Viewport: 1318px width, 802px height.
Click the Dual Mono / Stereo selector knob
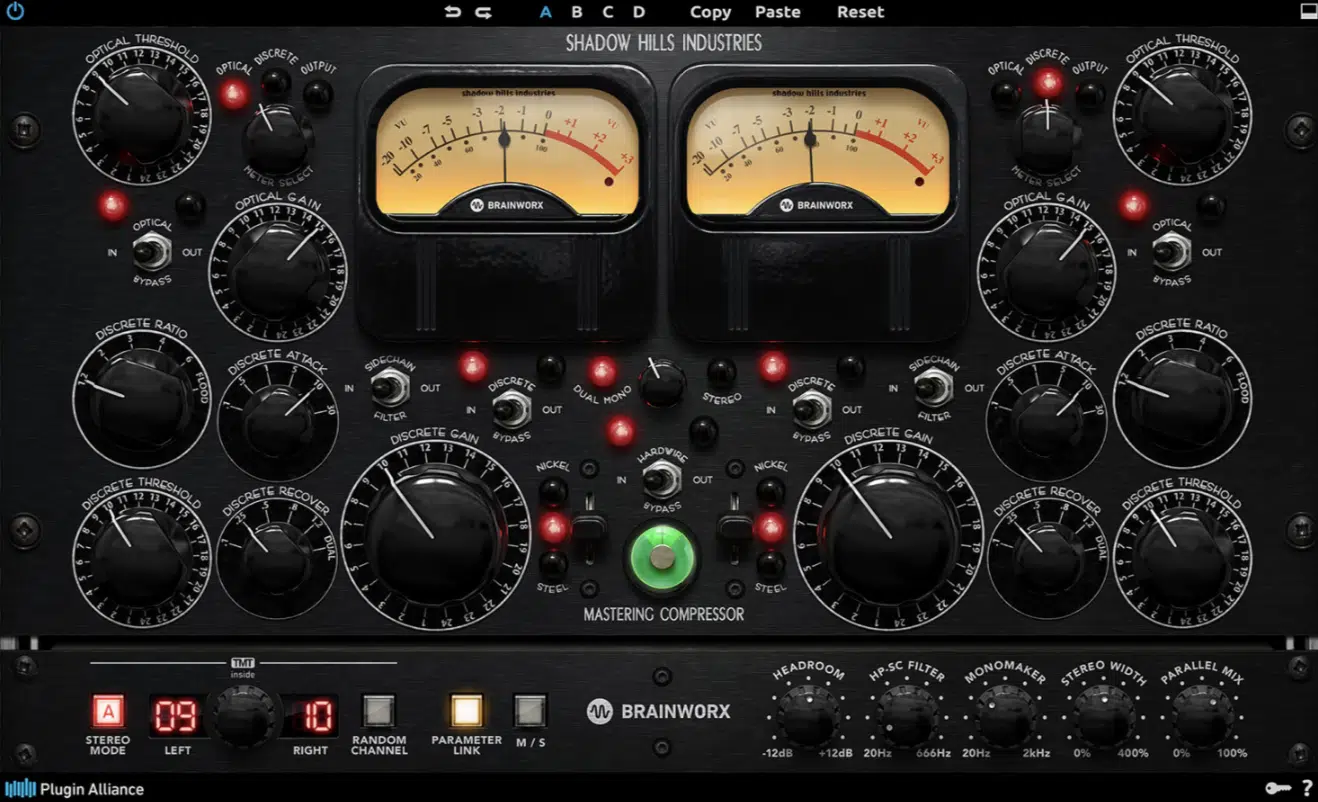click(662, 383)
